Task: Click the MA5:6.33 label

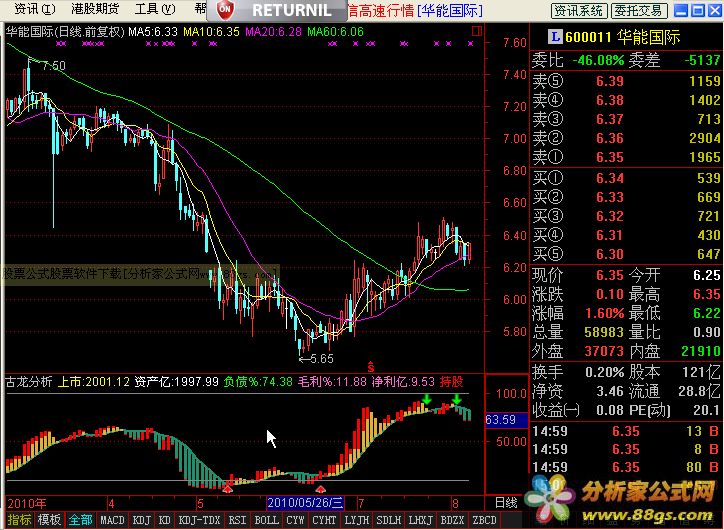Action: pyautogui.click(x=153, y=31)
